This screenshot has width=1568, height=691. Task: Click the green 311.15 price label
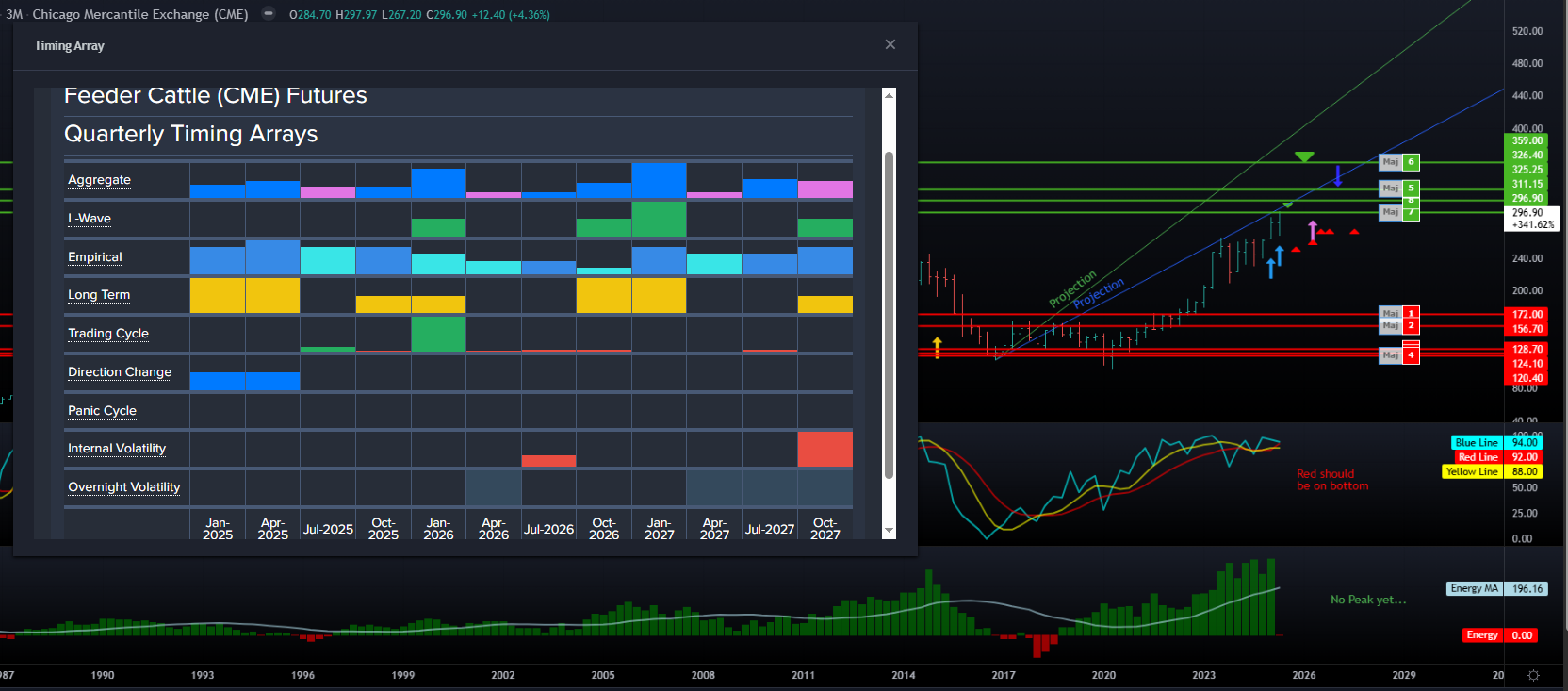click(1527, 184)
